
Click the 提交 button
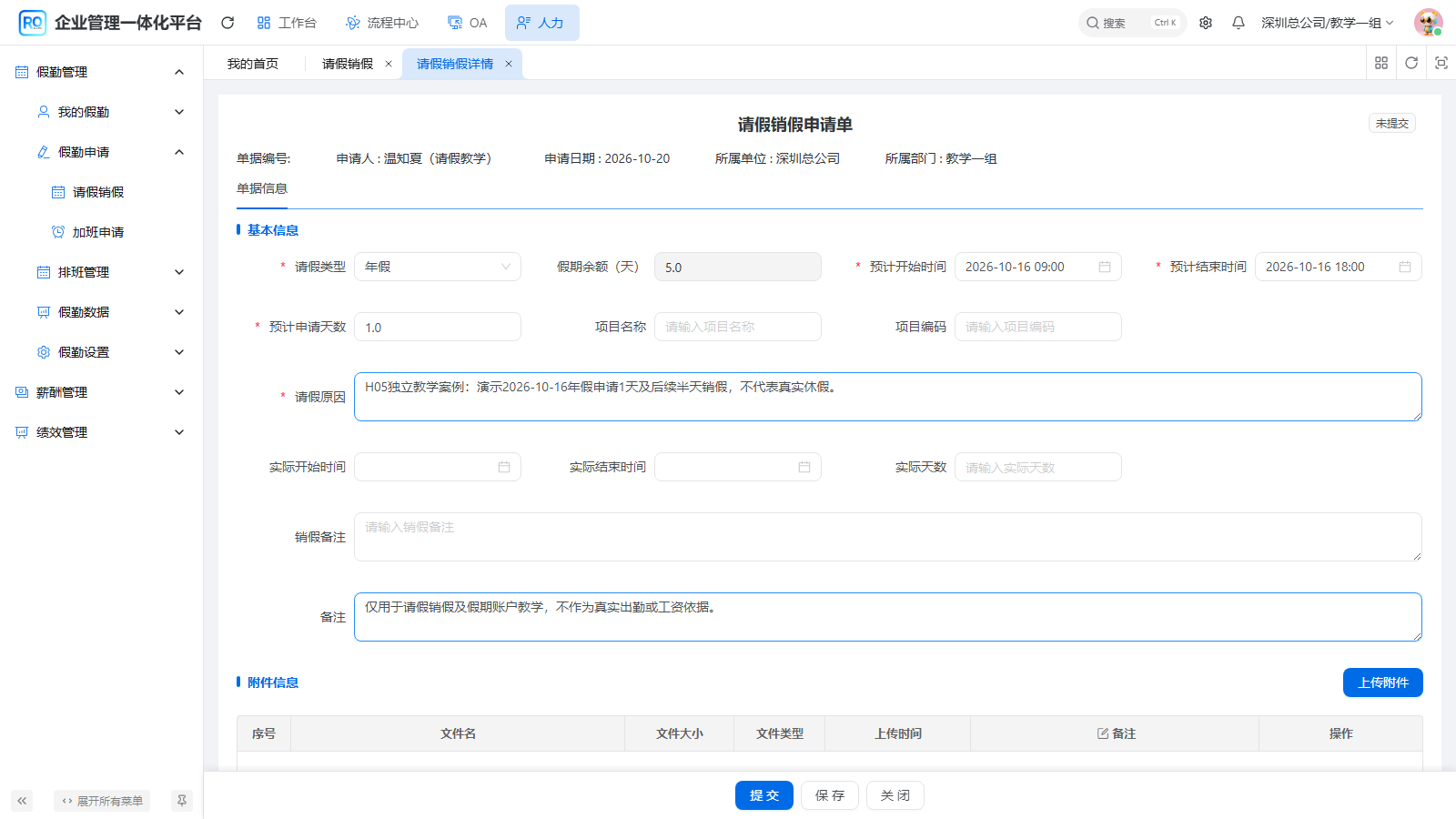(x=764, y=795)
